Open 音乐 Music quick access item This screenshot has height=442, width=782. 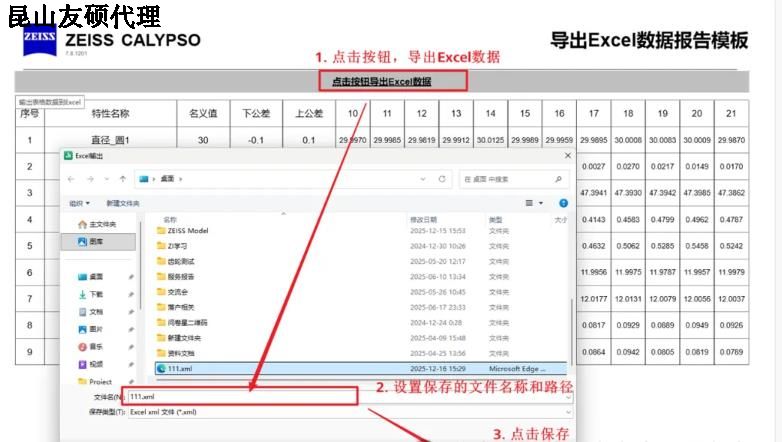[96, 346]
